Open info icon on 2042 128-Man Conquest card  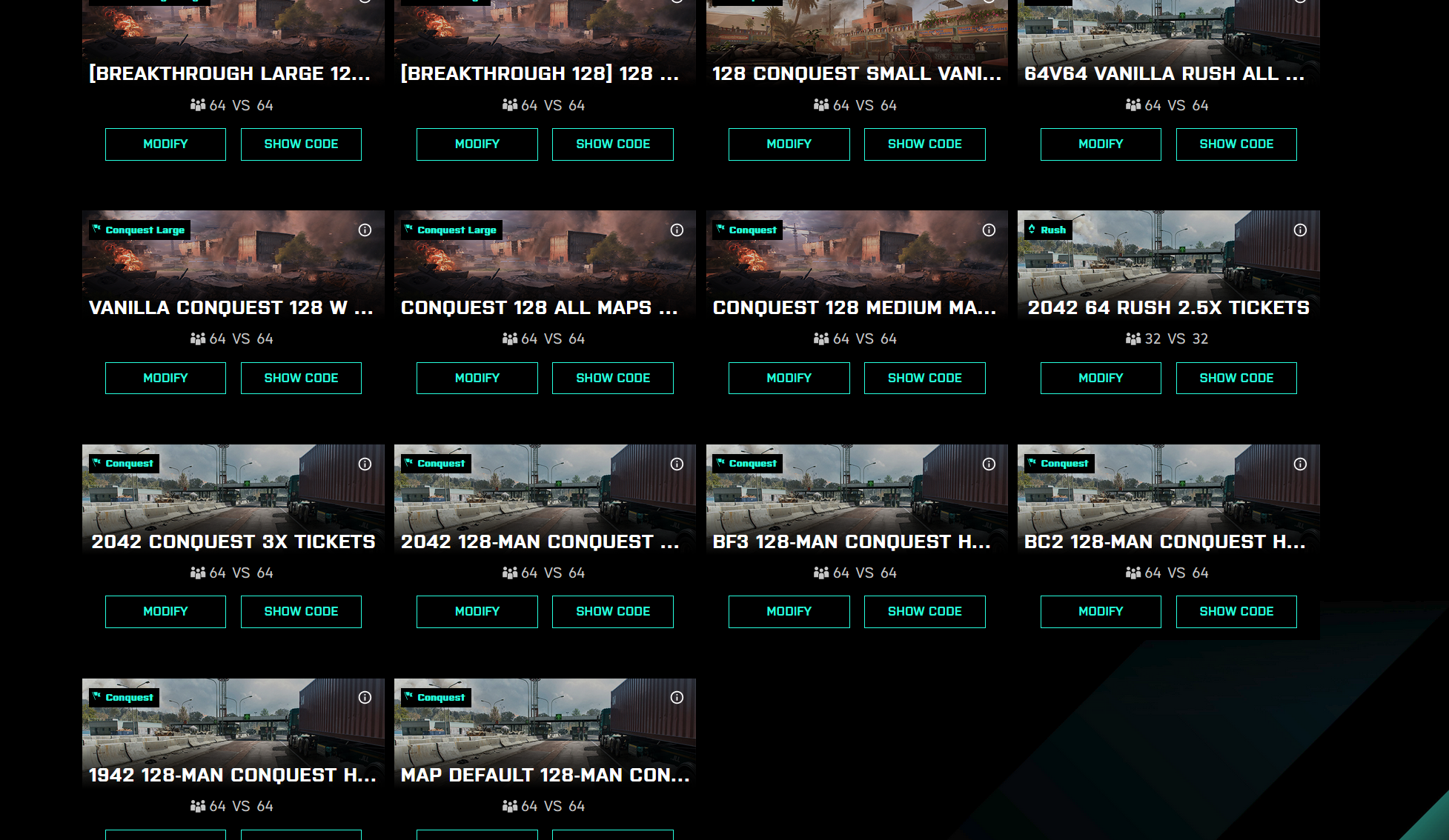coord(677,464)
